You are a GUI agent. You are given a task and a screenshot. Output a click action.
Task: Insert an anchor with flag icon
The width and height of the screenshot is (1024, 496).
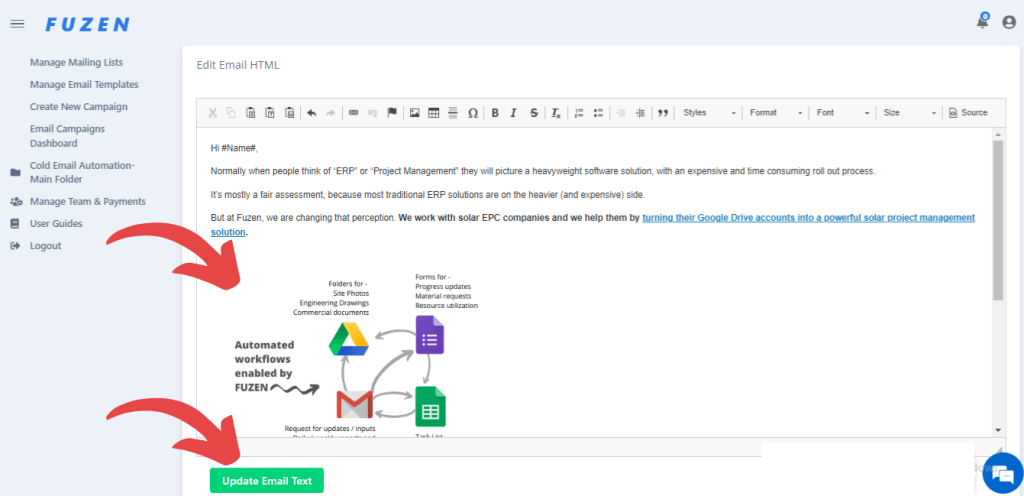(392, 113)
